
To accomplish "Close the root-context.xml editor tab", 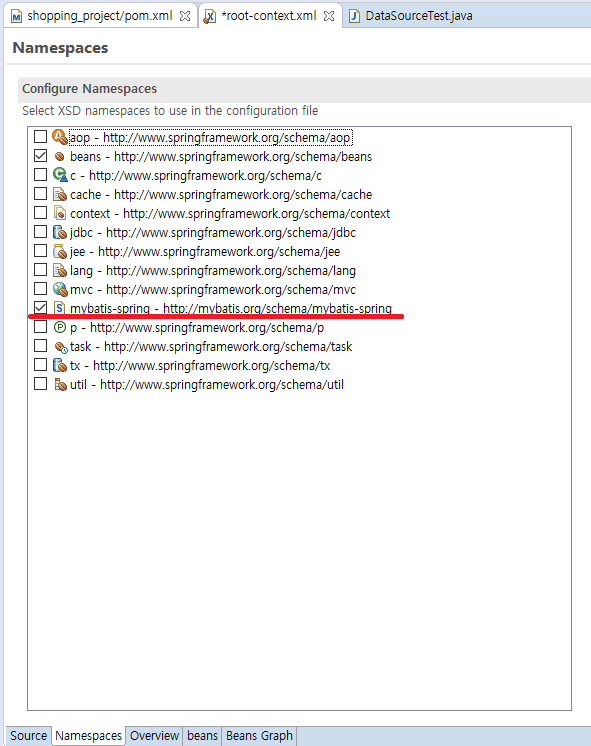I will pos(329,16).
